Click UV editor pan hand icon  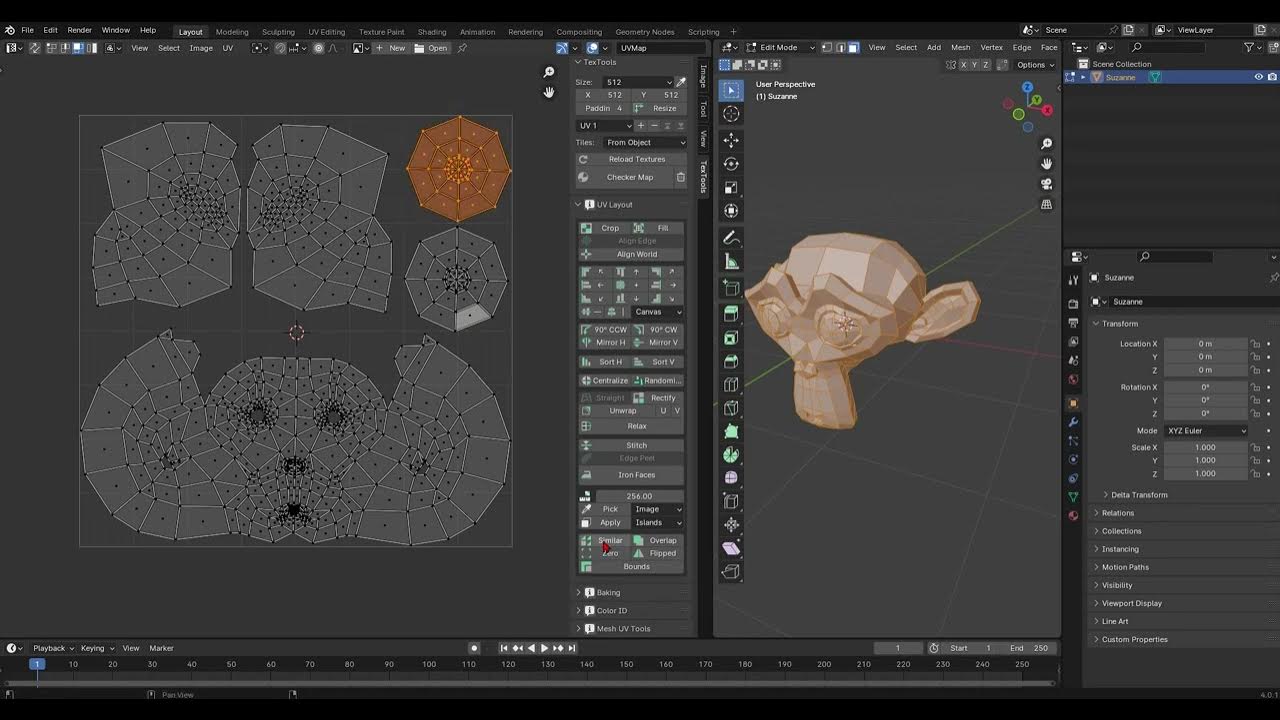click(x=548, y=92)
